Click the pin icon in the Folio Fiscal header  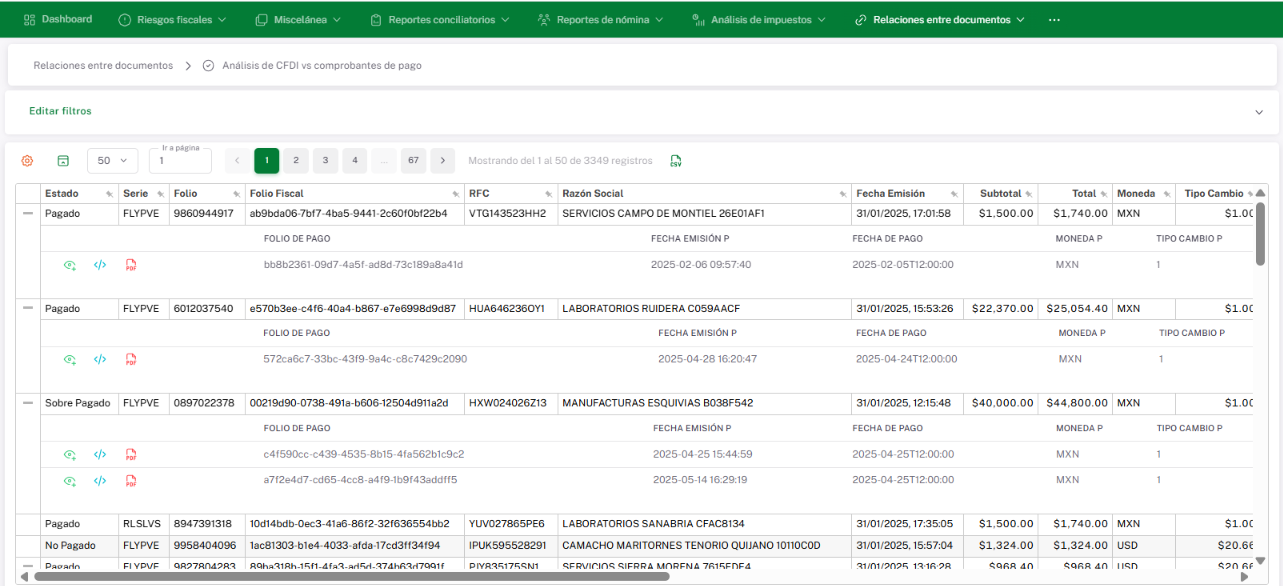456,194
